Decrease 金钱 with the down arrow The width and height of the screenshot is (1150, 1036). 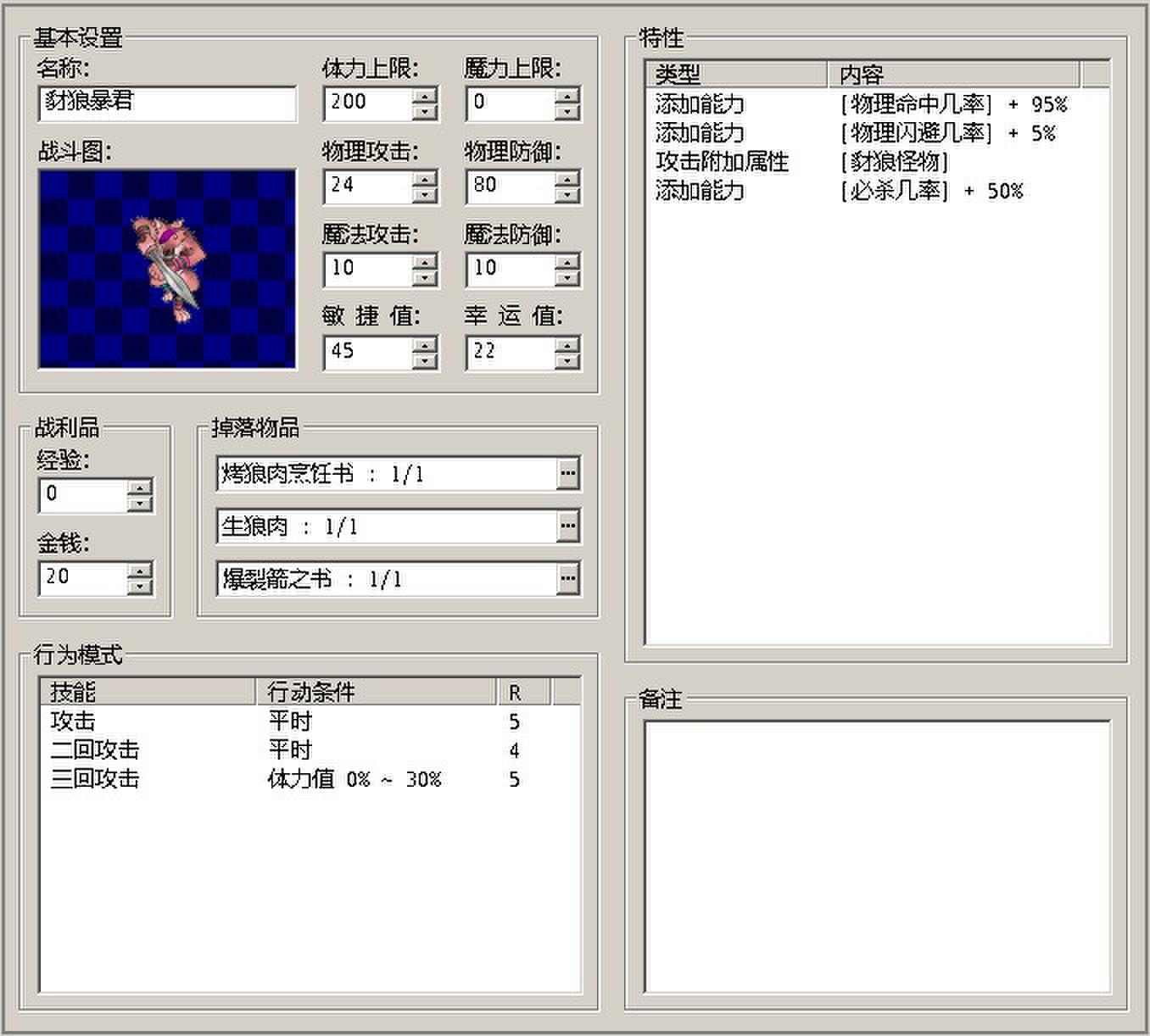pos(140,586)
